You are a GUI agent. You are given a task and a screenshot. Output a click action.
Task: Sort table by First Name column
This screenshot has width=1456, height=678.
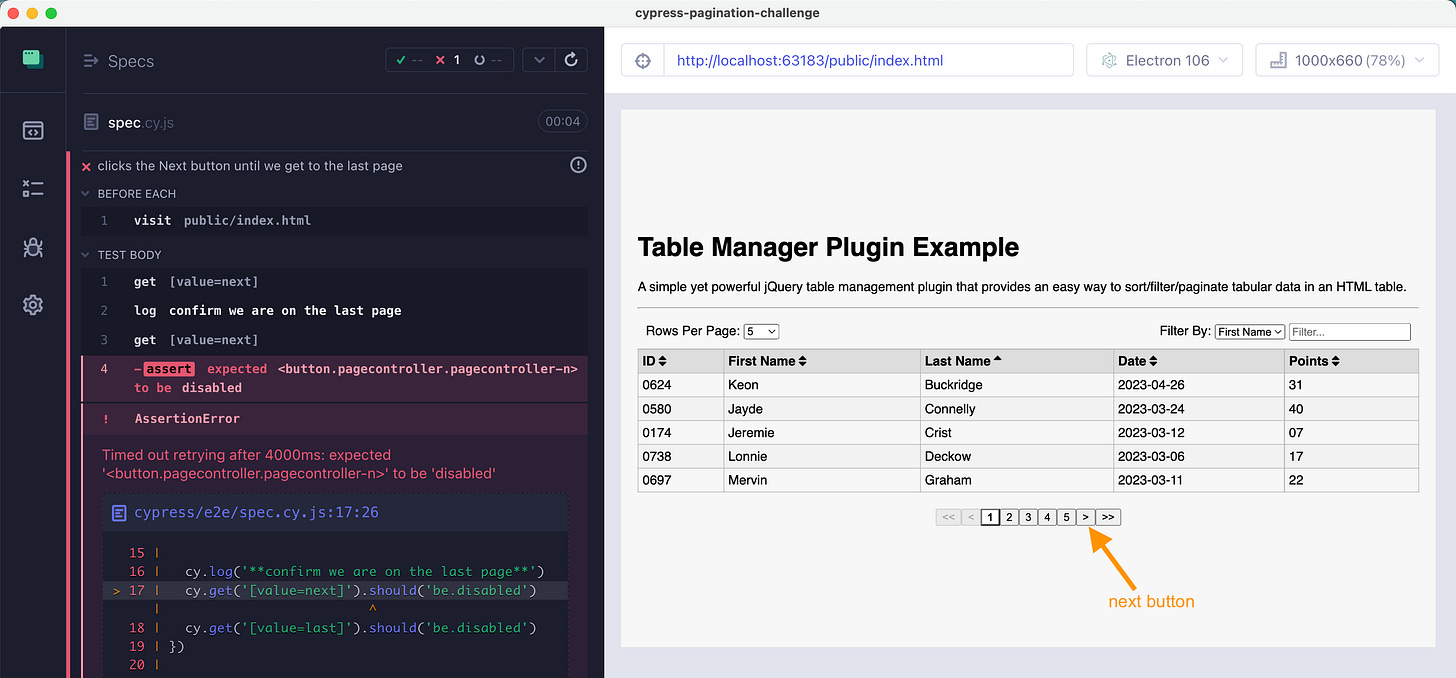point(821,361)
